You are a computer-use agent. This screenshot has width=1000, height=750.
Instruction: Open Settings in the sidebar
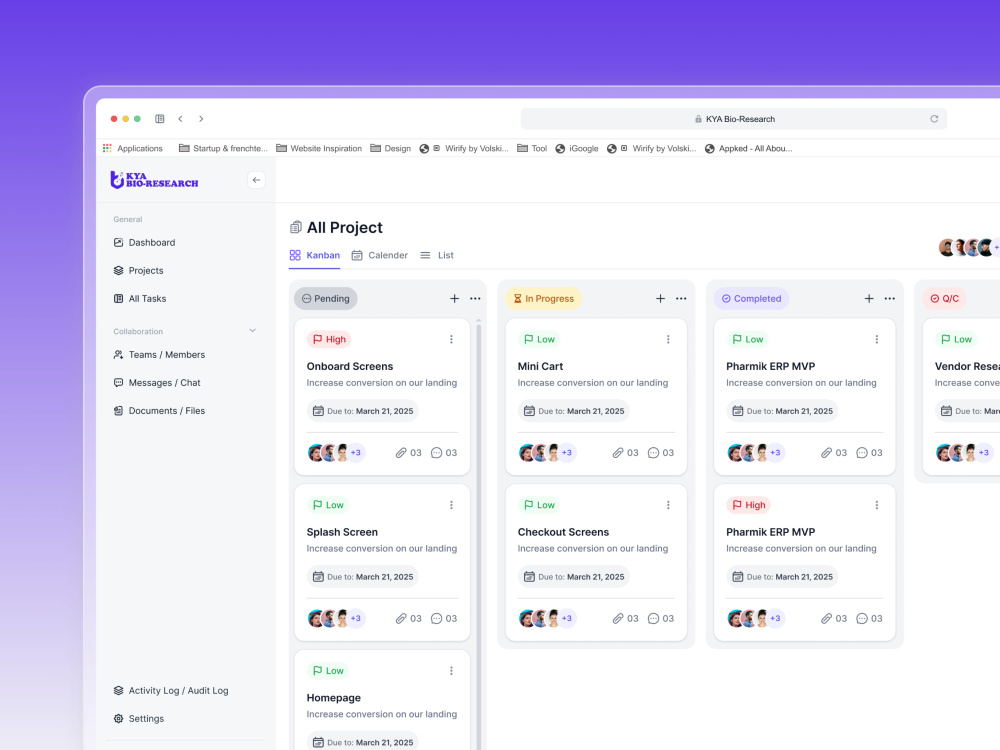coord(138,719)
